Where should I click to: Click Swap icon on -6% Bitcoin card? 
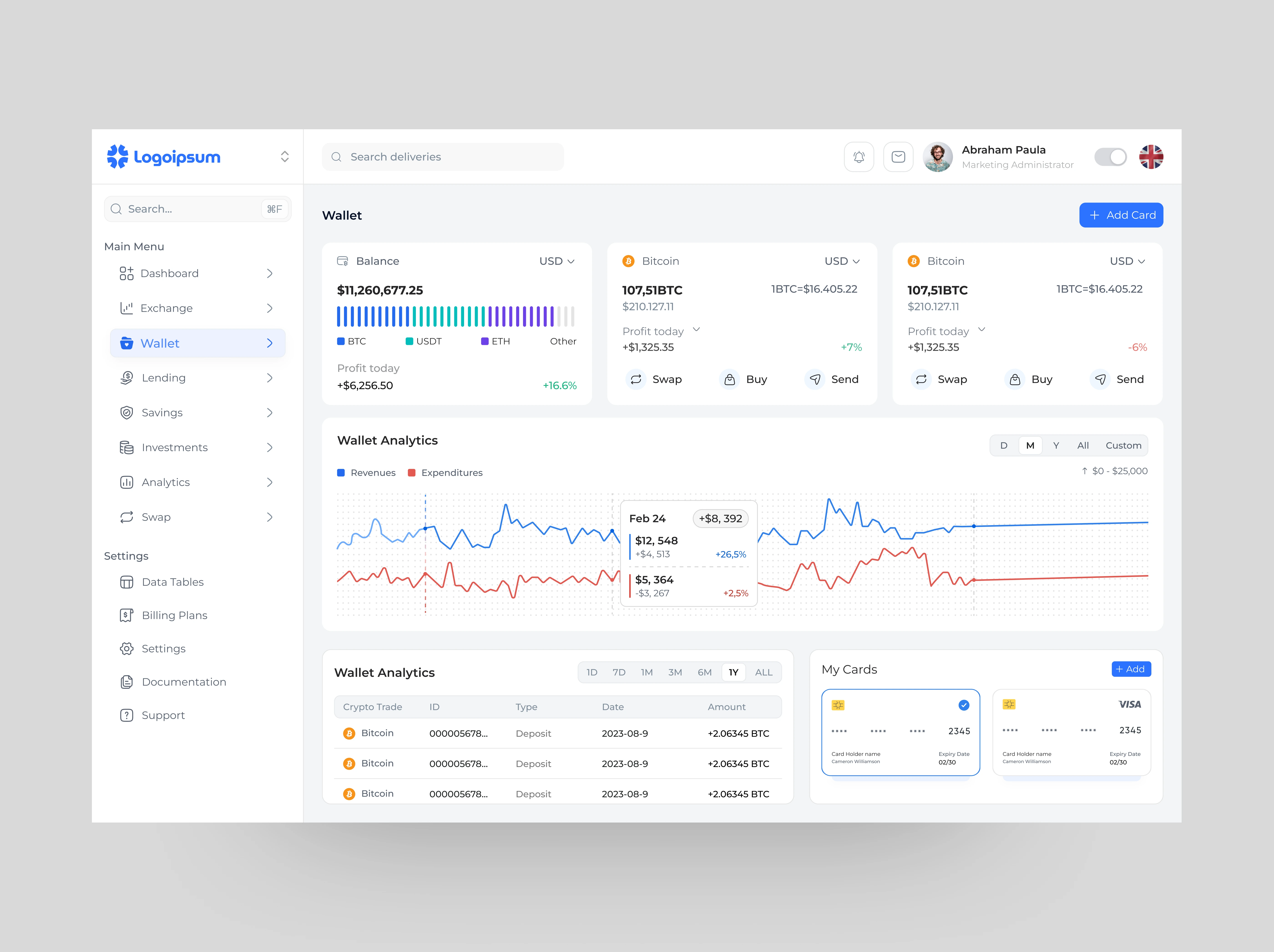point(921,380)
